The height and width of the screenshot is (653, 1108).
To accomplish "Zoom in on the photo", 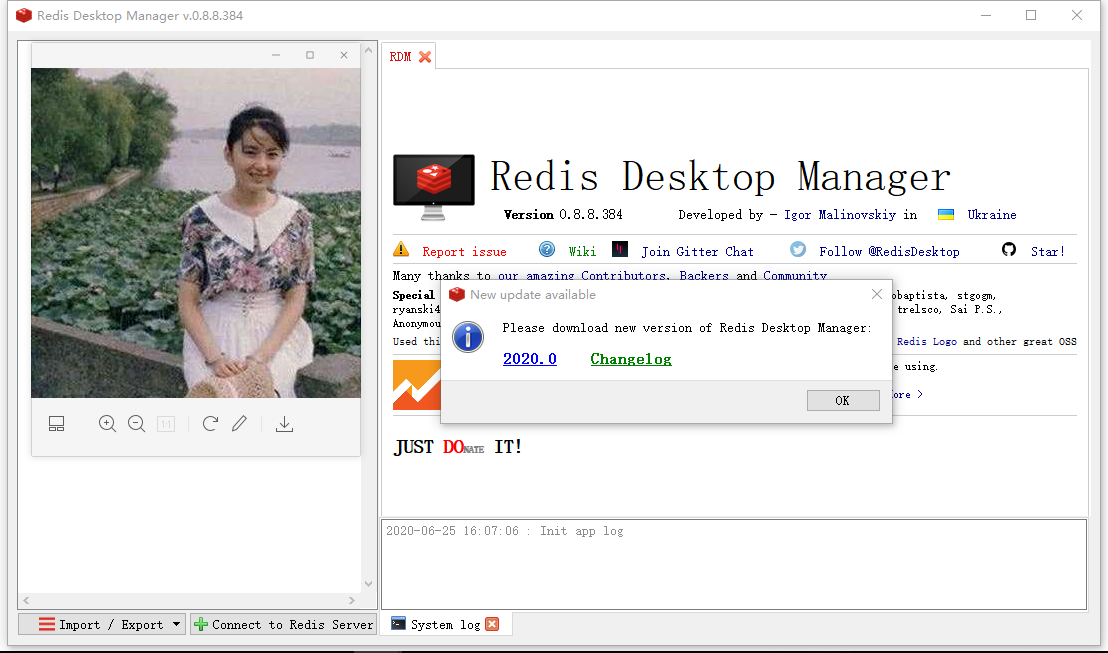I will coord(107,424).
